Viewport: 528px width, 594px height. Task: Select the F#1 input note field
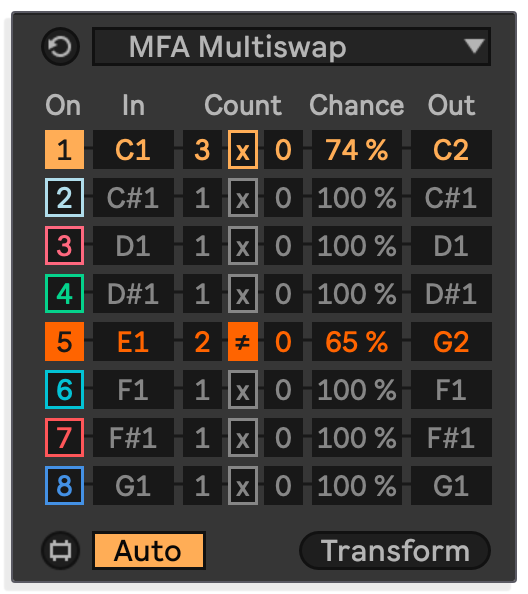[x=133, y=438]
